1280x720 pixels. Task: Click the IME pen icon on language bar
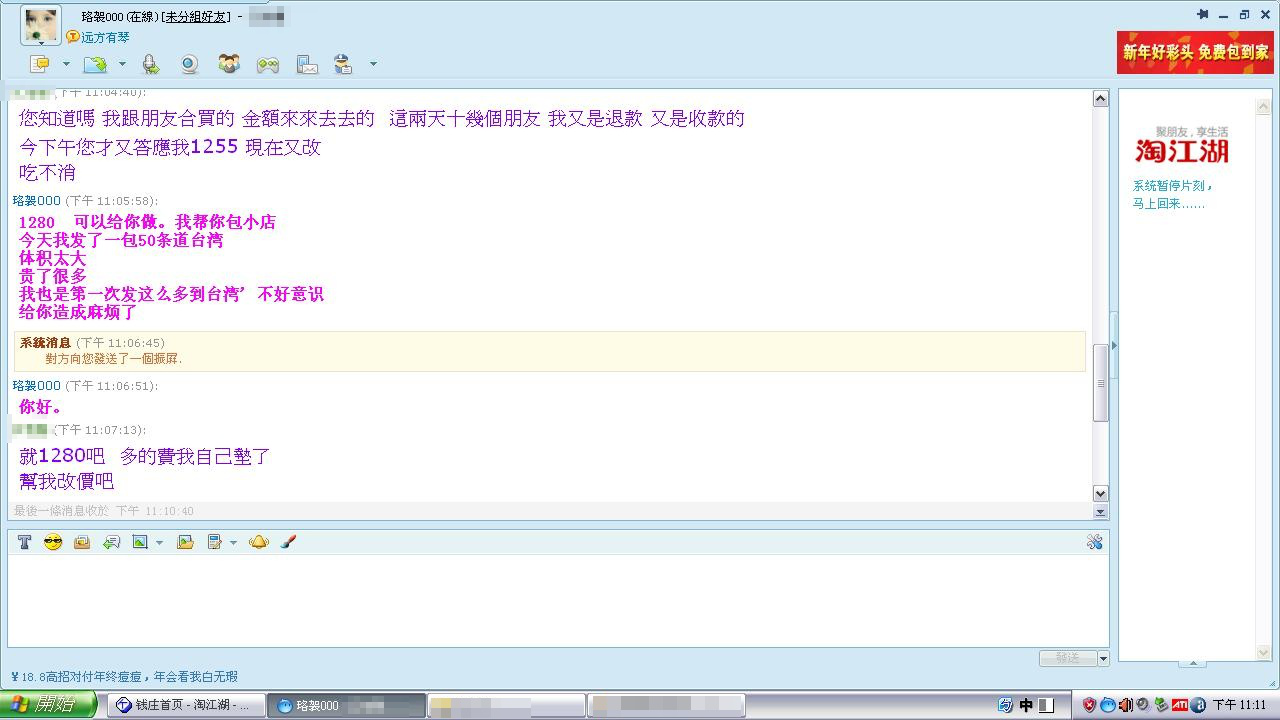click(x=1006, y=705)
